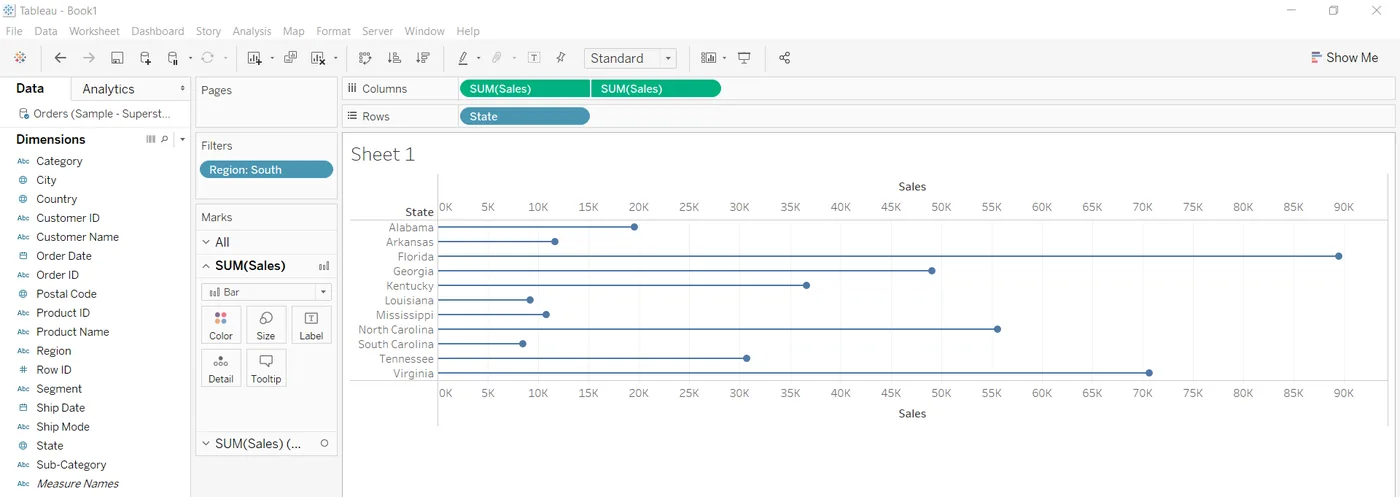
Task: Click the Tooltip marks button
Action: coord(266,368)
